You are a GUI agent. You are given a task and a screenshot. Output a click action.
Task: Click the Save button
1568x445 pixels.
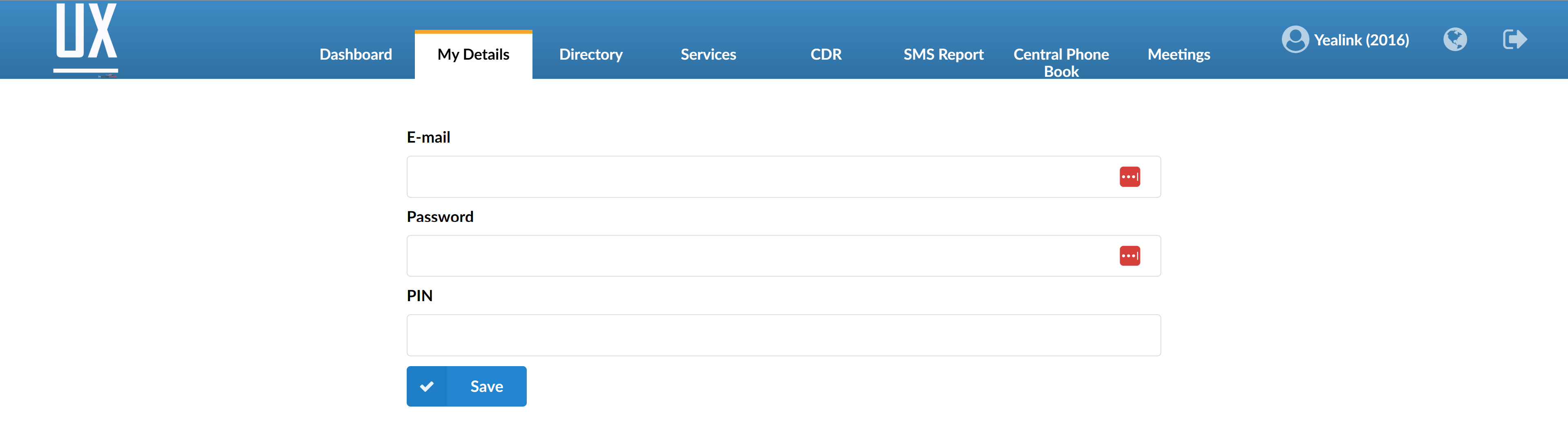466,386
